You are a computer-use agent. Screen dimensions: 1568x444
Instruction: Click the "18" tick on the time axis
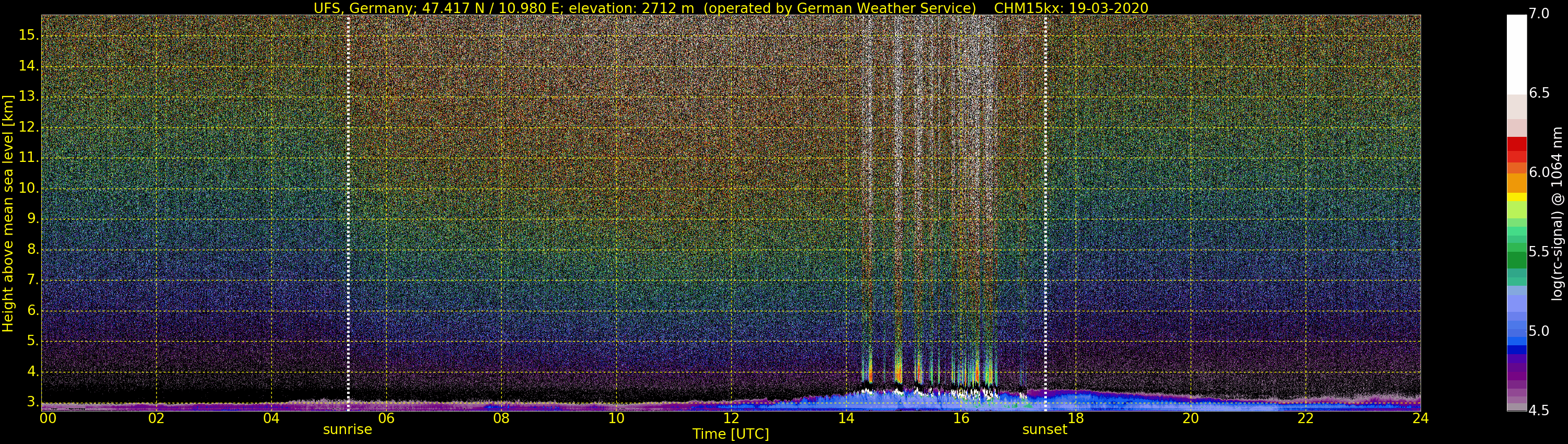1076,418
